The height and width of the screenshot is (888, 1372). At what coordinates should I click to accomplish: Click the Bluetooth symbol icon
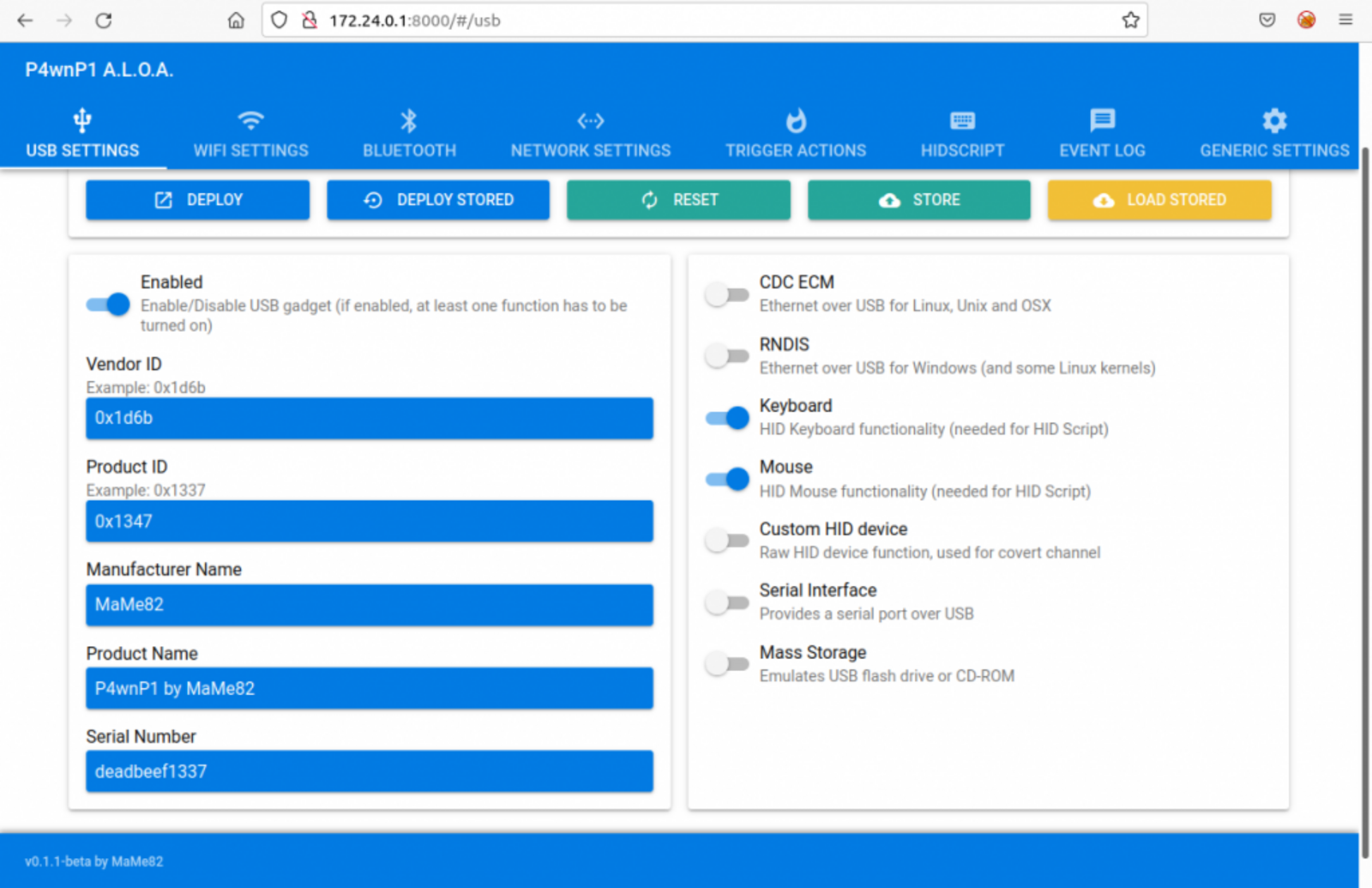(x=409, y=121)
